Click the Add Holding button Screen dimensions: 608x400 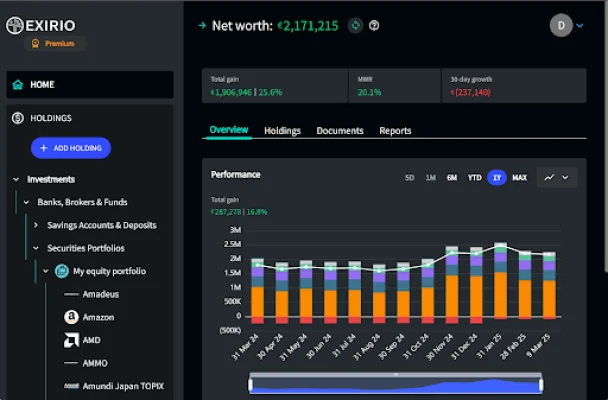pos(71,148)
